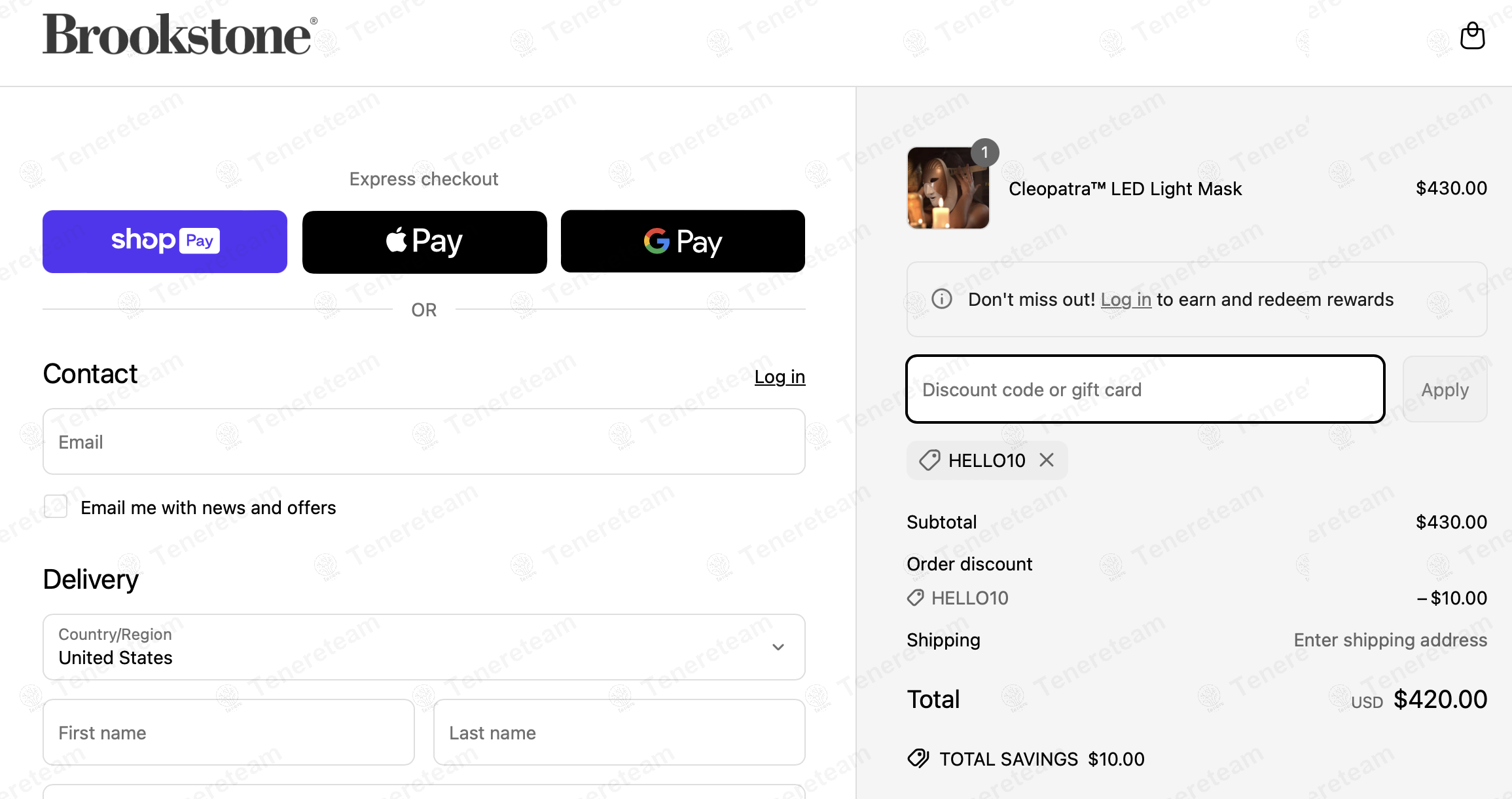
Task: Open the shopping bag cart icon
Action: tap(1472, 36)
